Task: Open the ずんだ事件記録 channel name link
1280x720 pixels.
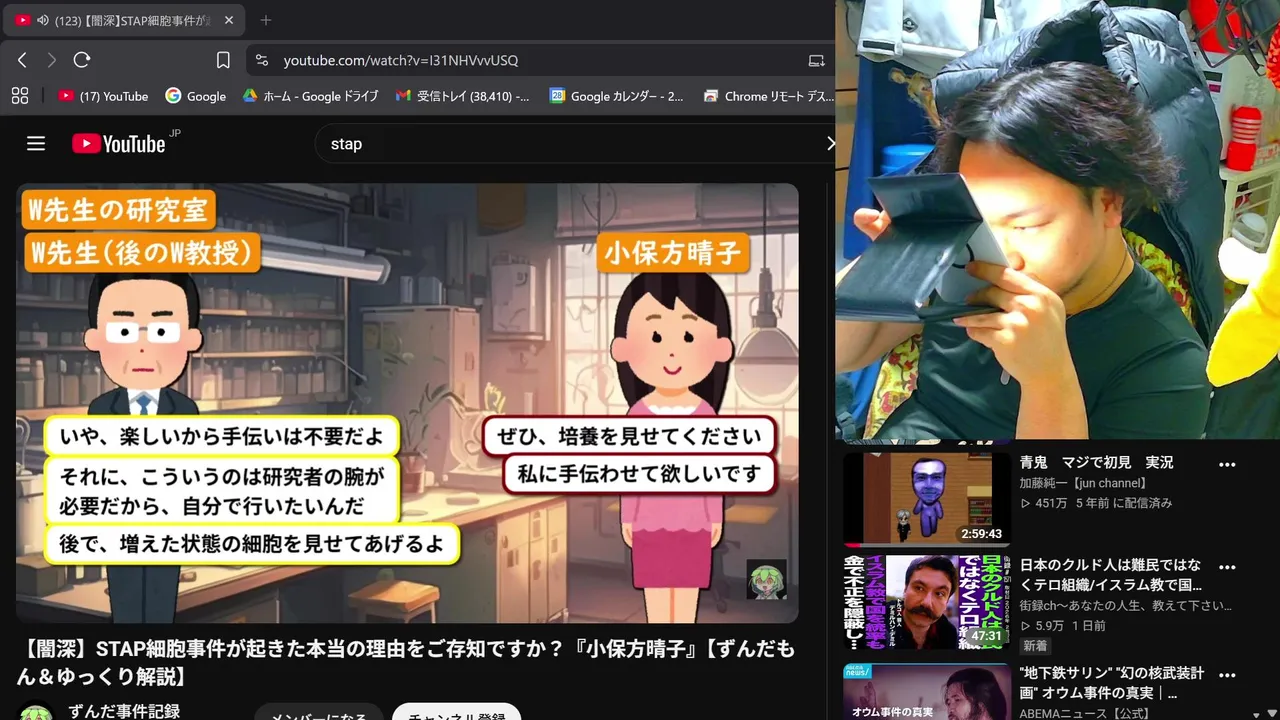Action: (x=124, y=711)
